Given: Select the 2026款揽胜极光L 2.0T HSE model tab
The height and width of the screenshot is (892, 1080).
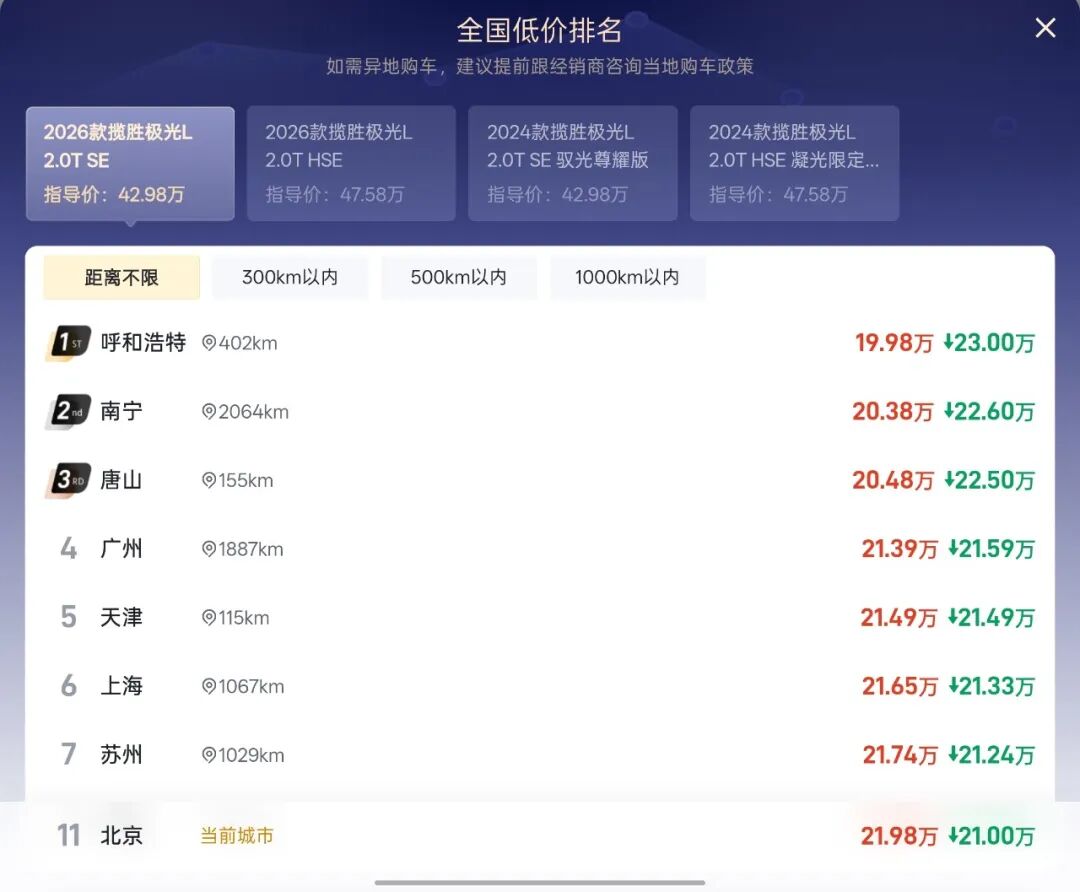Looking at the screenshot, I should click(x=351, y=164).
